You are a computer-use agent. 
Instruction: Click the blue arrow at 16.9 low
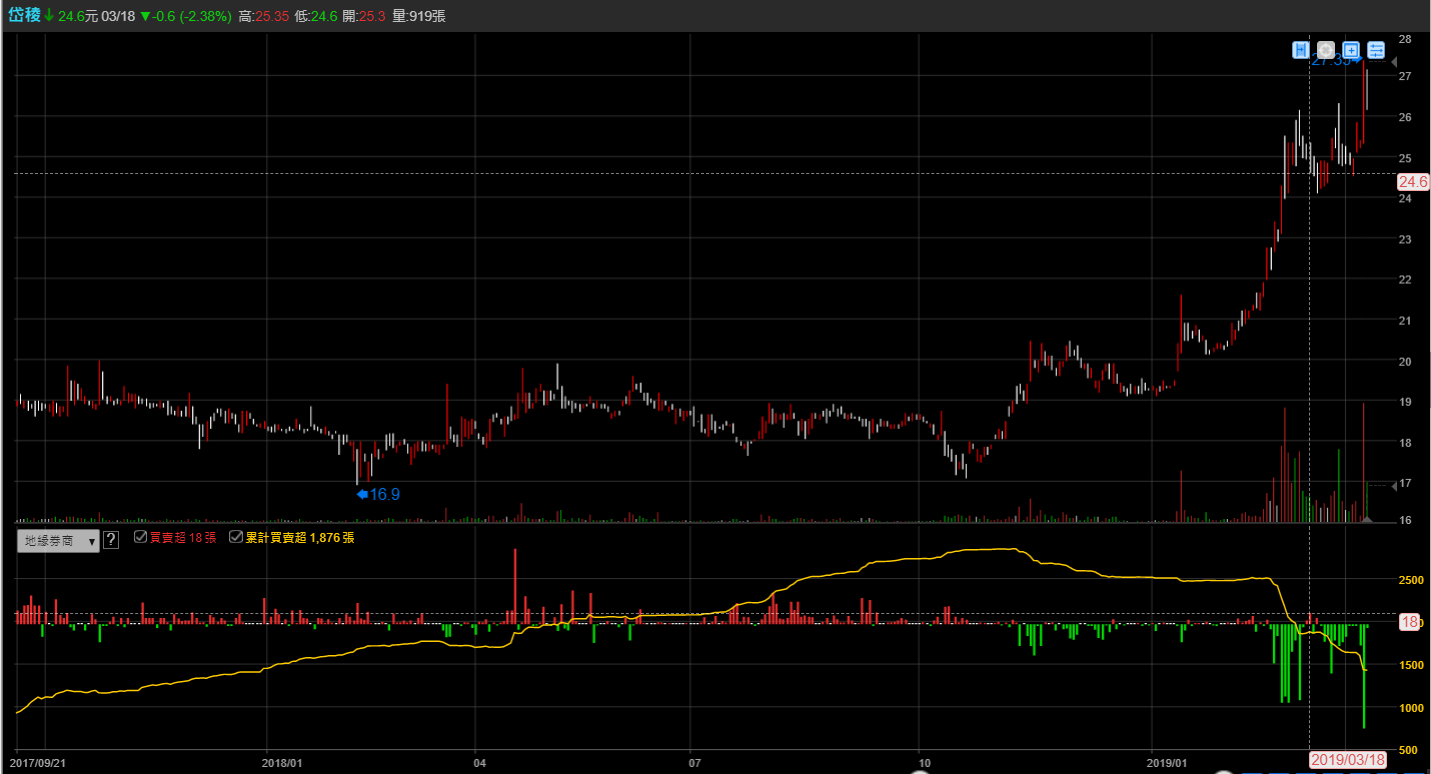click(x=362, y=493)
